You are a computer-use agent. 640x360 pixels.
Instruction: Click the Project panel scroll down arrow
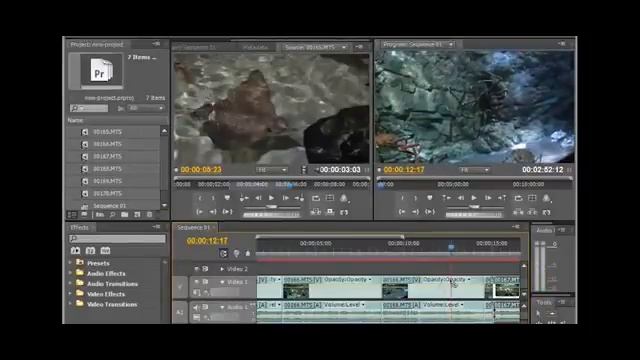(x=164, y=205)
